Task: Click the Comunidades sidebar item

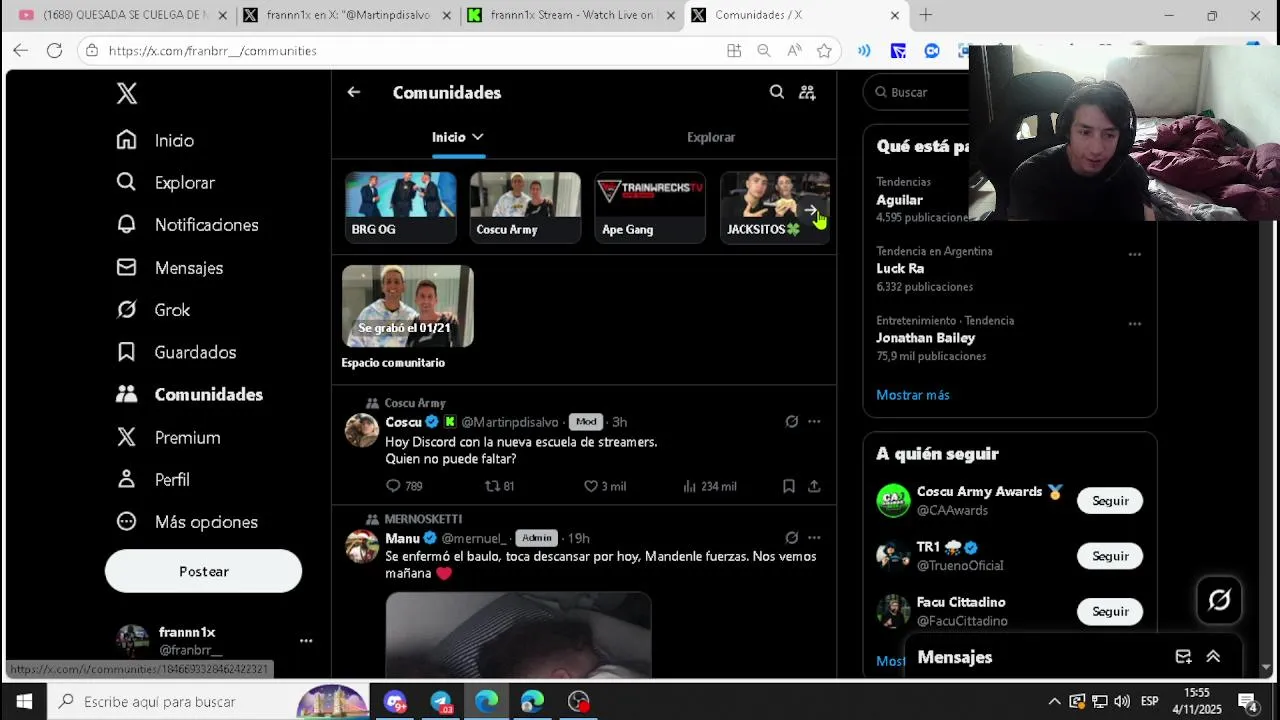Action: [x=189, y=395]
